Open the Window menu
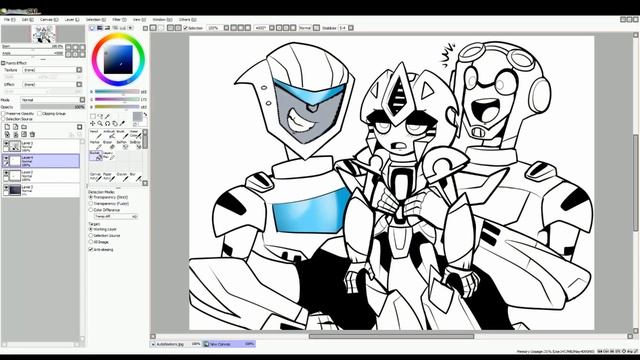Image resolution: width=640 pixels, height=360 pixels. [x=162, y=19]
